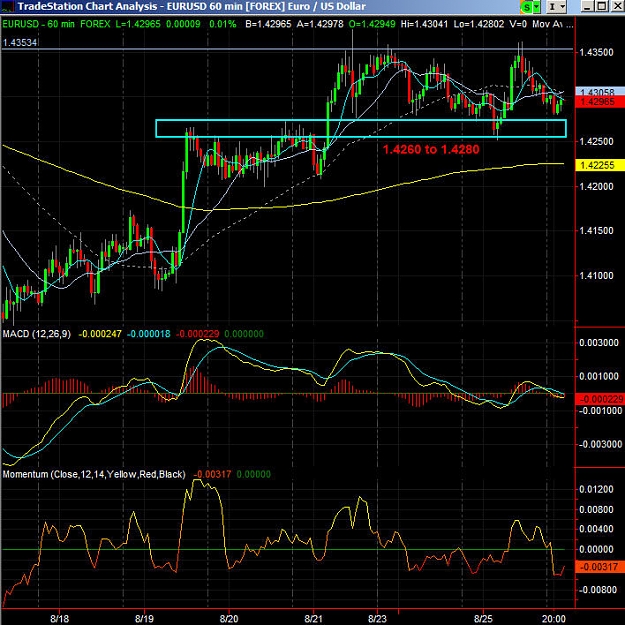This screenshot has width=625, height=625.
Task: Click the red '-0.000229' marker on MACD axis
Action: 599,399
